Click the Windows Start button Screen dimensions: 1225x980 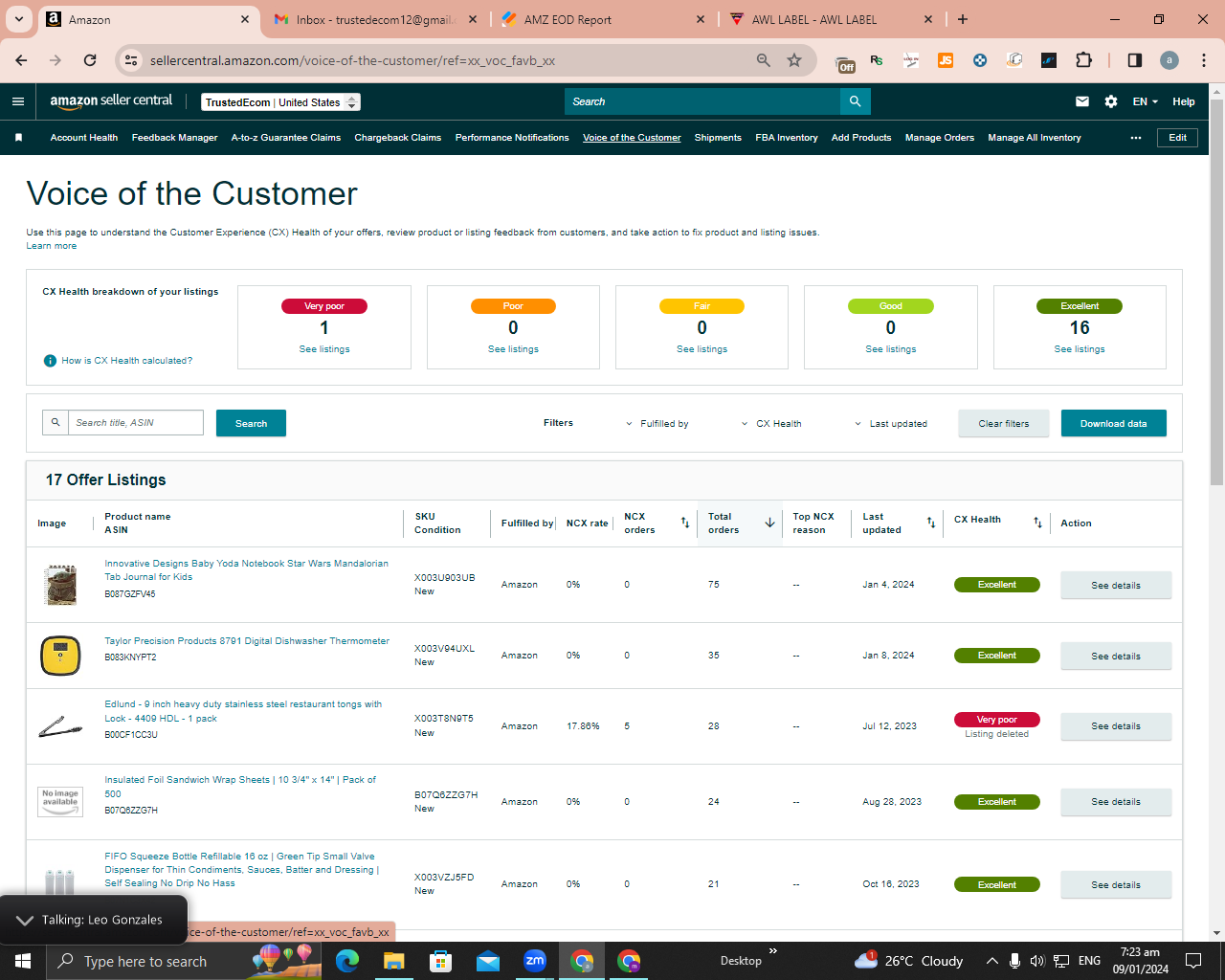coord(23,961)
